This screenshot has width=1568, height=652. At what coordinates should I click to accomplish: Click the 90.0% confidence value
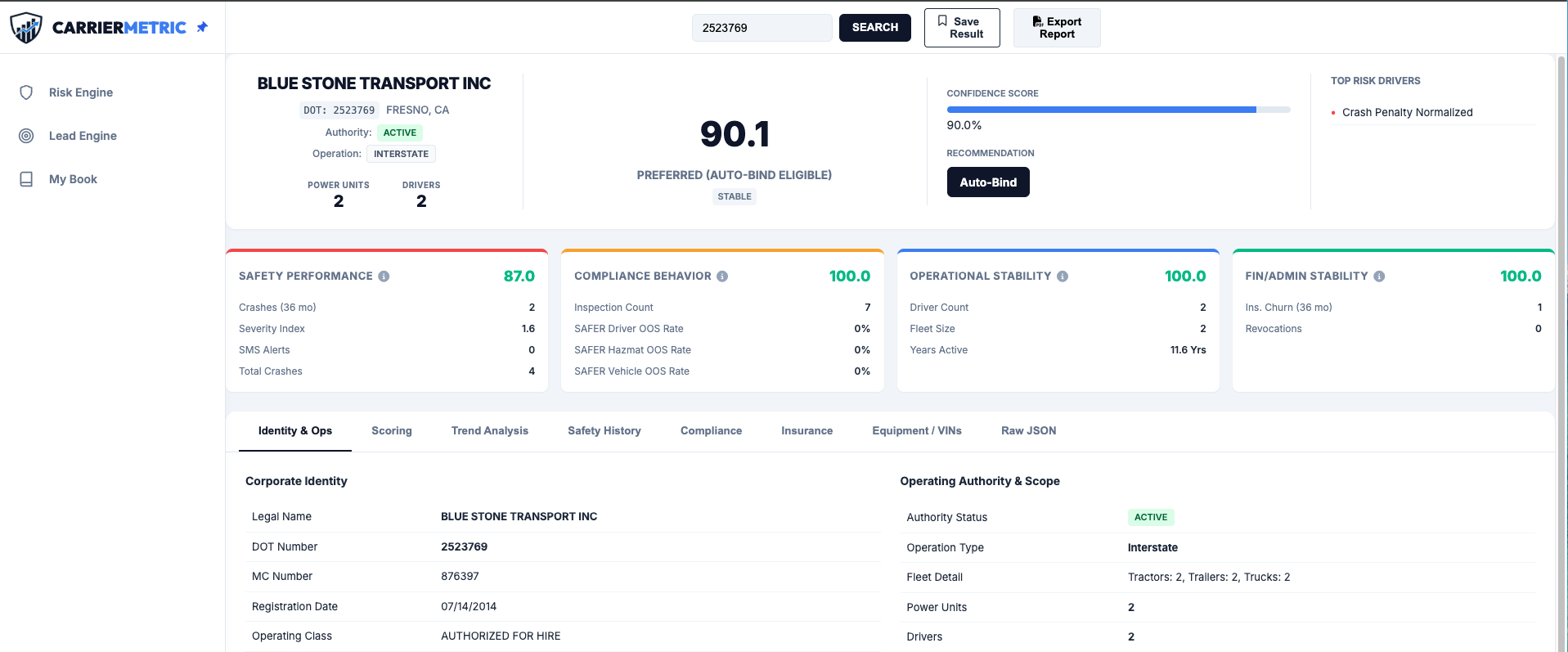point(964,126)
